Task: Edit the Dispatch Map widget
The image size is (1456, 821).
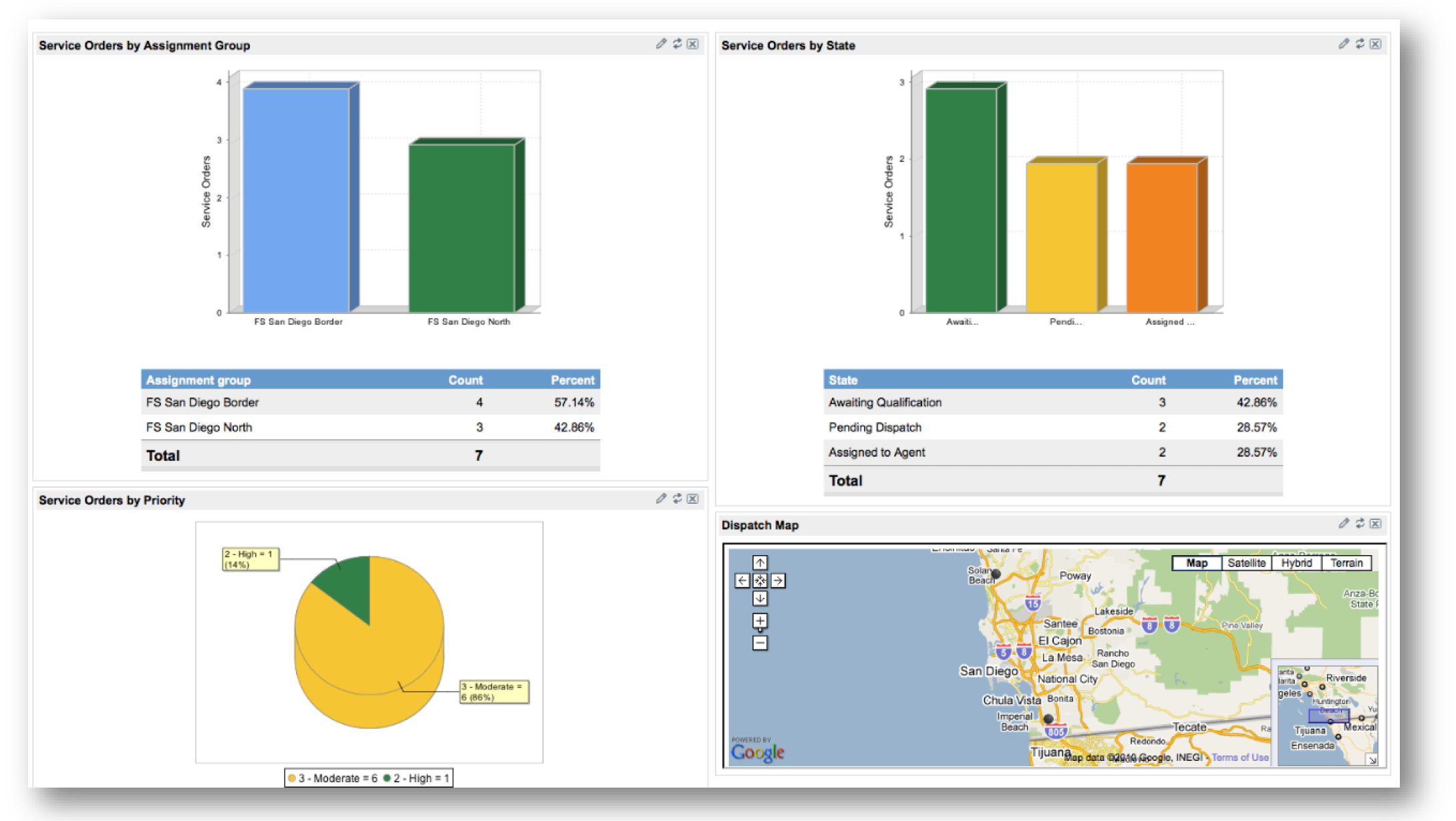Action: [1344, 524]
